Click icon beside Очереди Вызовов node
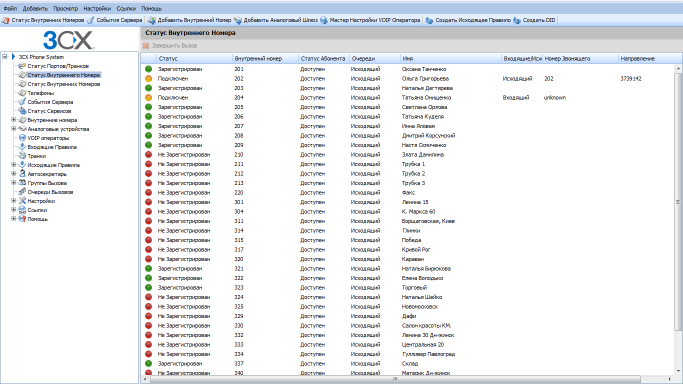683x384 pixels. pos(22,192)
